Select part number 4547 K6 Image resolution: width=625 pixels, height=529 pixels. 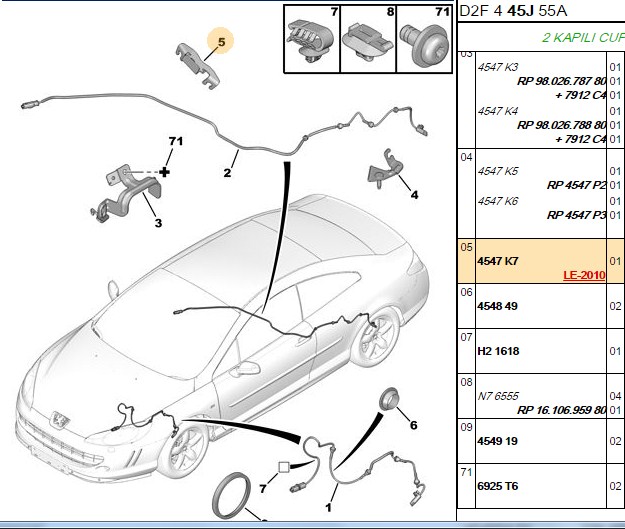click(x=498, y=201)
